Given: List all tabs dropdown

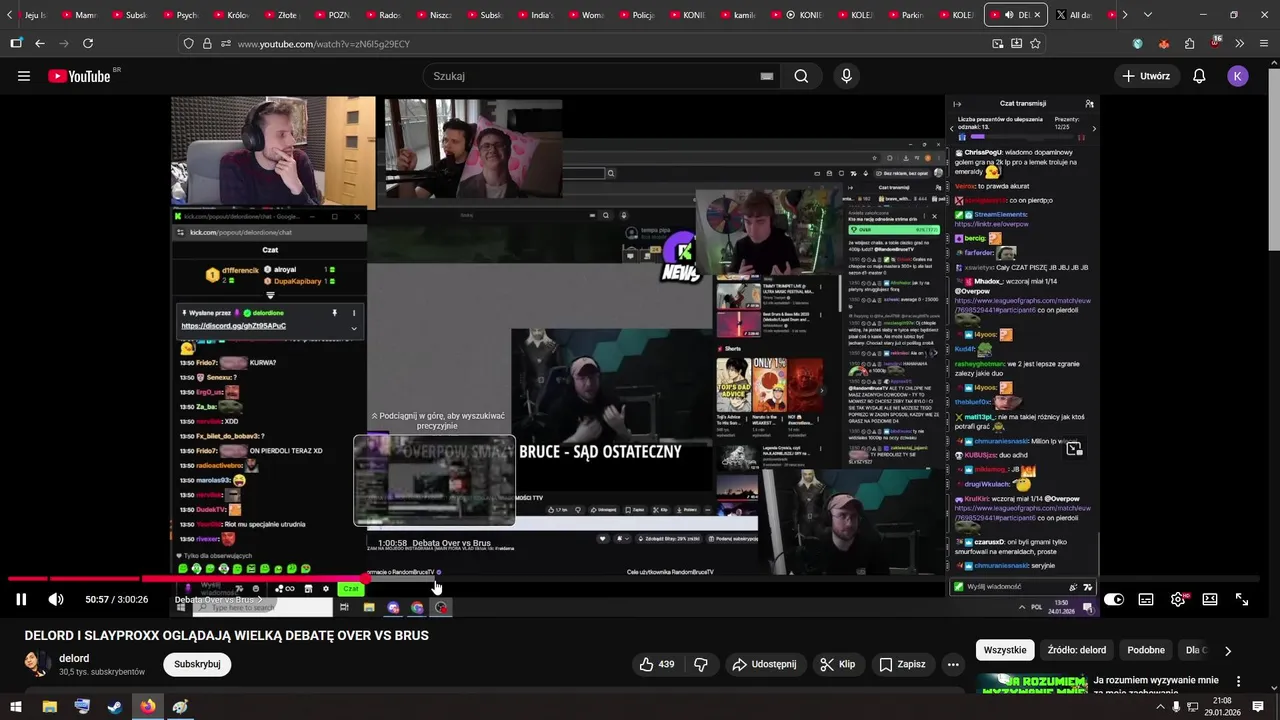Looking at the screenshot, I should click(1147, 15).
